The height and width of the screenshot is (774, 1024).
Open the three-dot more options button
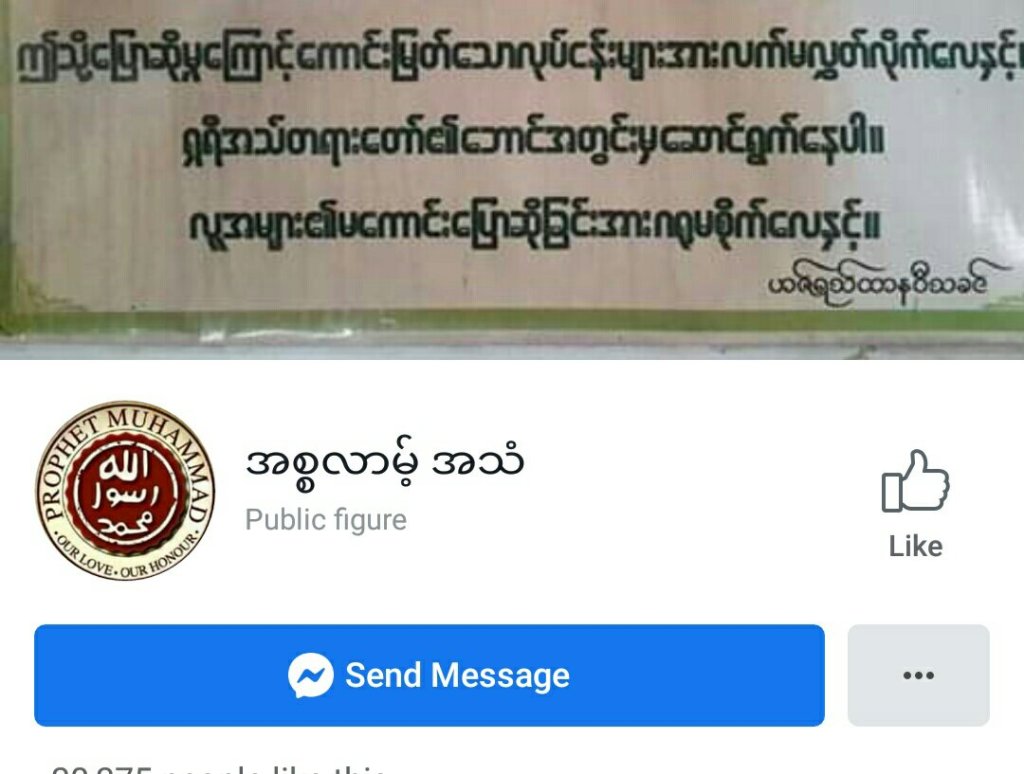coord(918,675)
